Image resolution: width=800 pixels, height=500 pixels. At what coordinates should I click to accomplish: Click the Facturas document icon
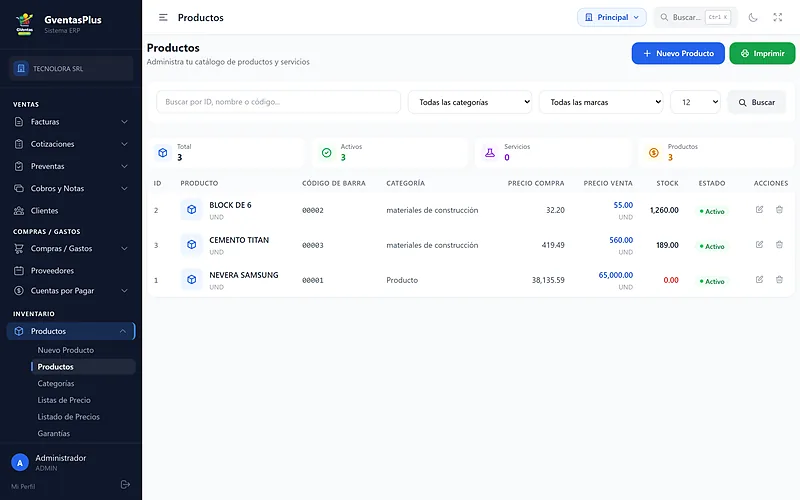coord(19,122)
